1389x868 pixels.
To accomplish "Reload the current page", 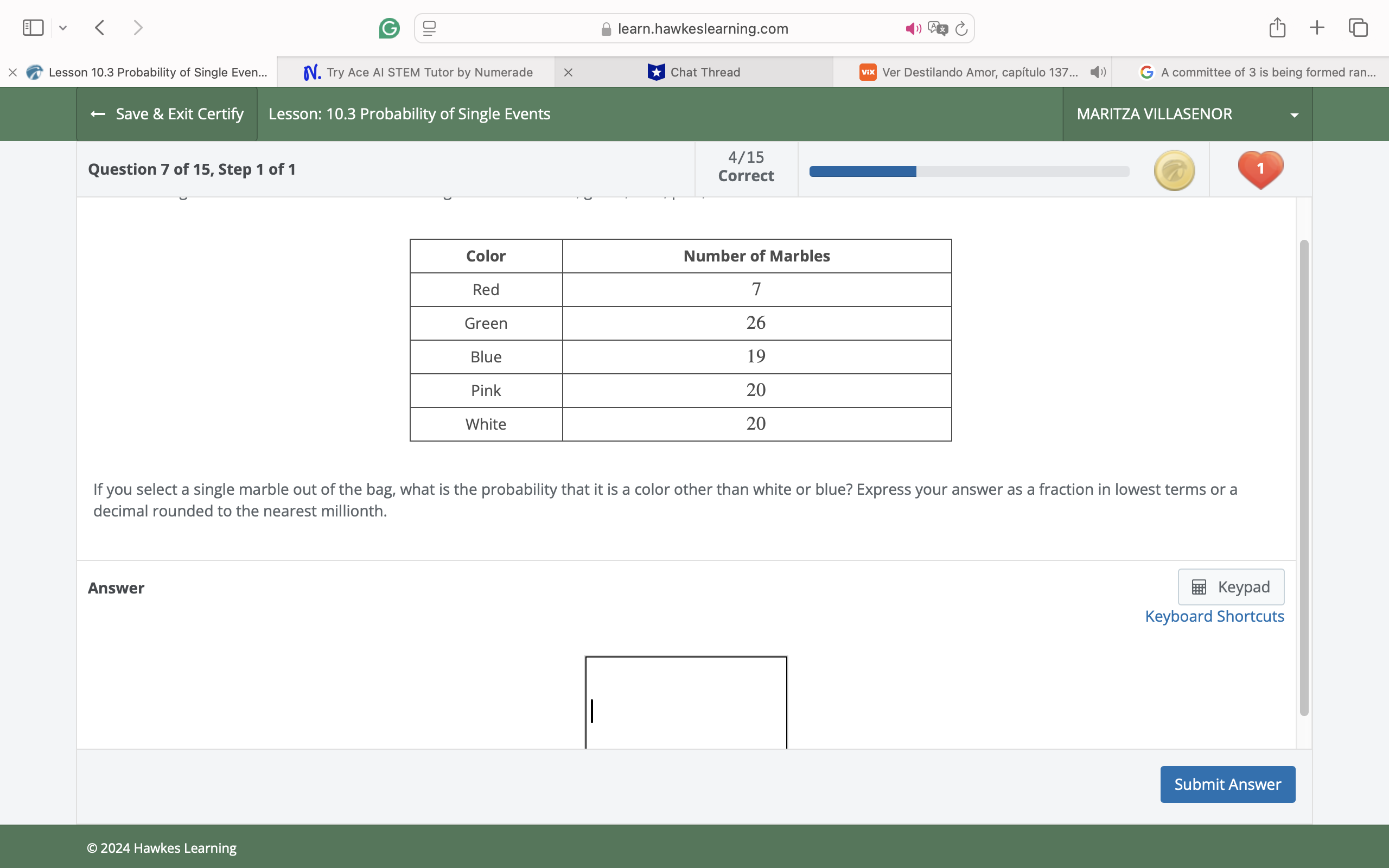I will point(961,28).
